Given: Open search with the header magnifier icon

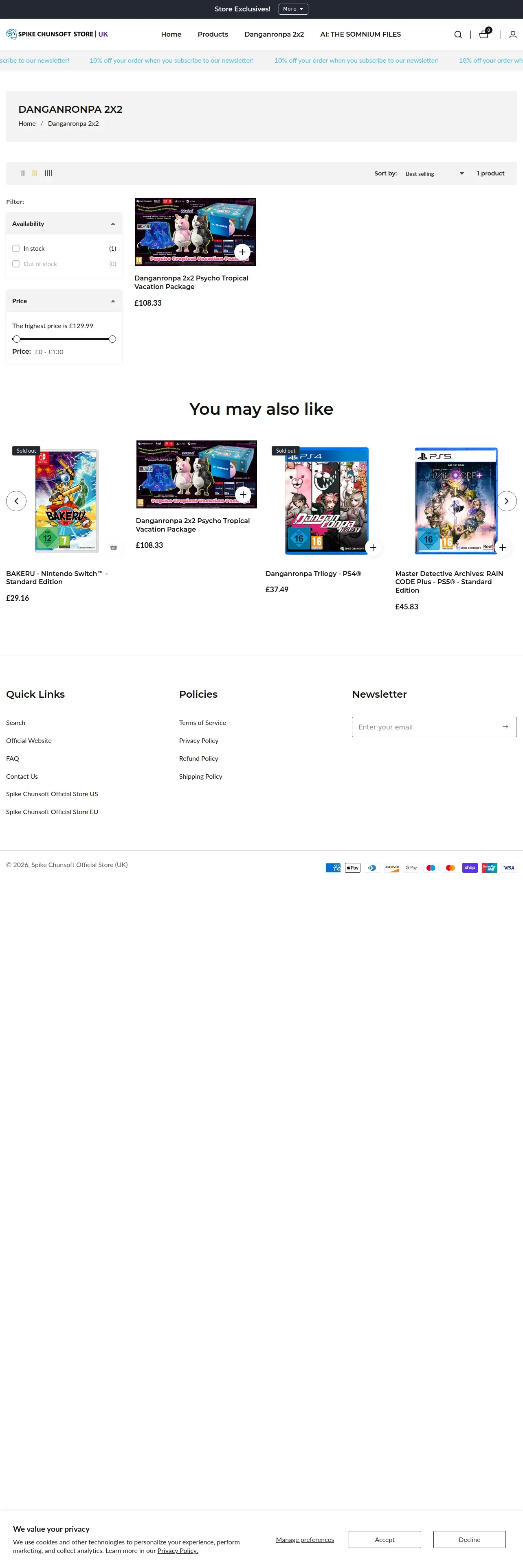Looking at the screenshot, I should (x=458, y=35).
